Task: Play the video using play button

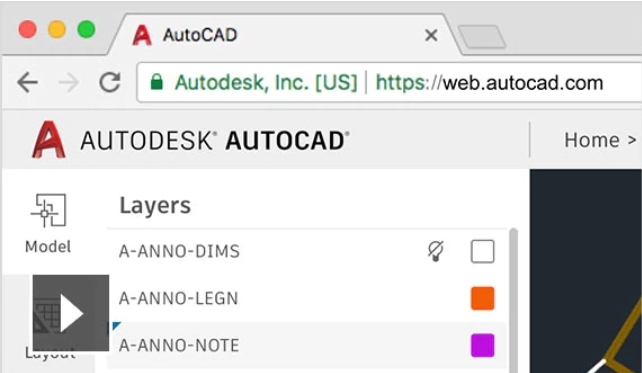Action: (71, 313)
